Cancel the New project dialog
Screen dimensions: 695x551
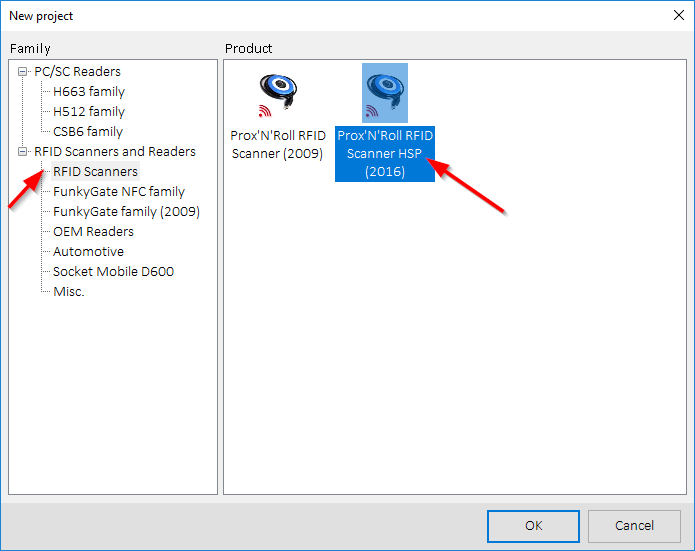point(634,526)
